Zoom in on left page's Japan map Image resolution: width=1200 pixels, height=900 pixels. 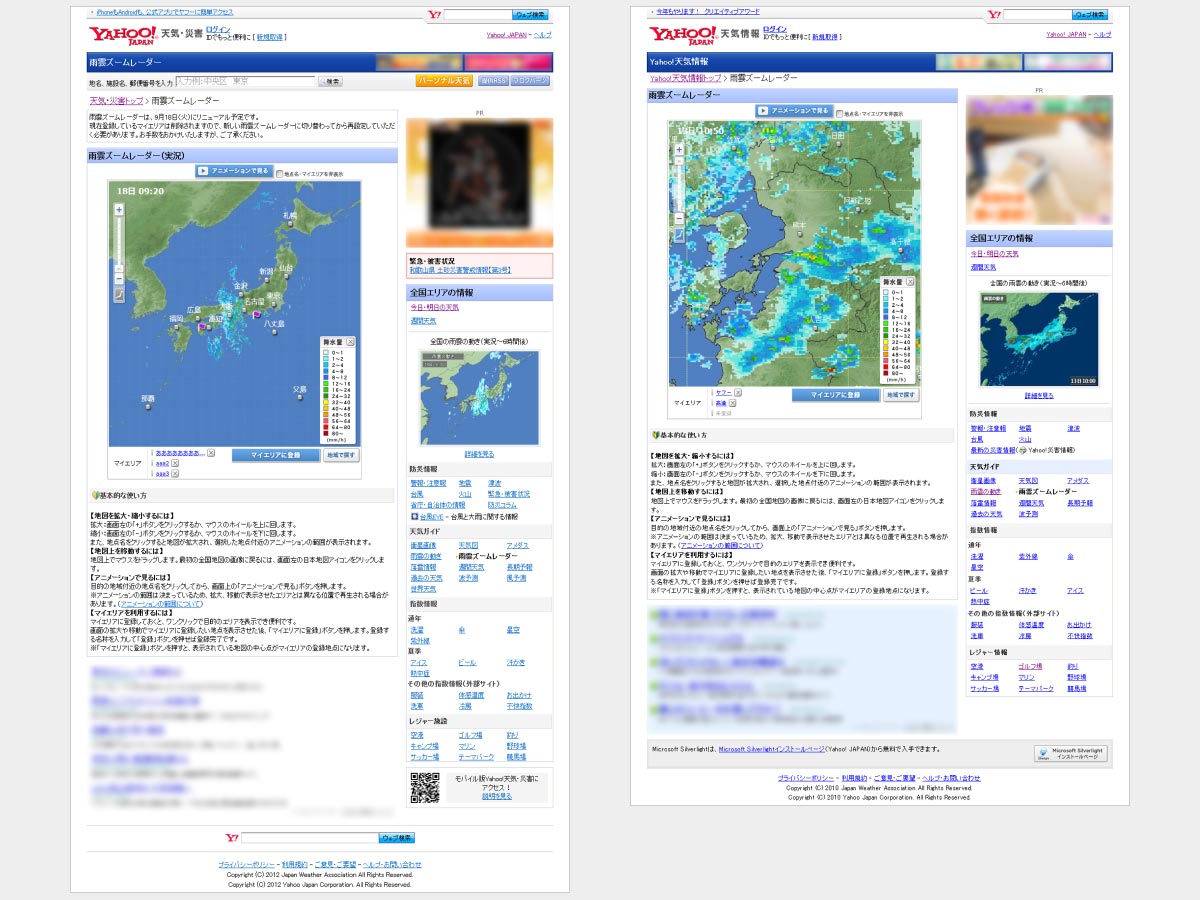(x=119, y=210)
